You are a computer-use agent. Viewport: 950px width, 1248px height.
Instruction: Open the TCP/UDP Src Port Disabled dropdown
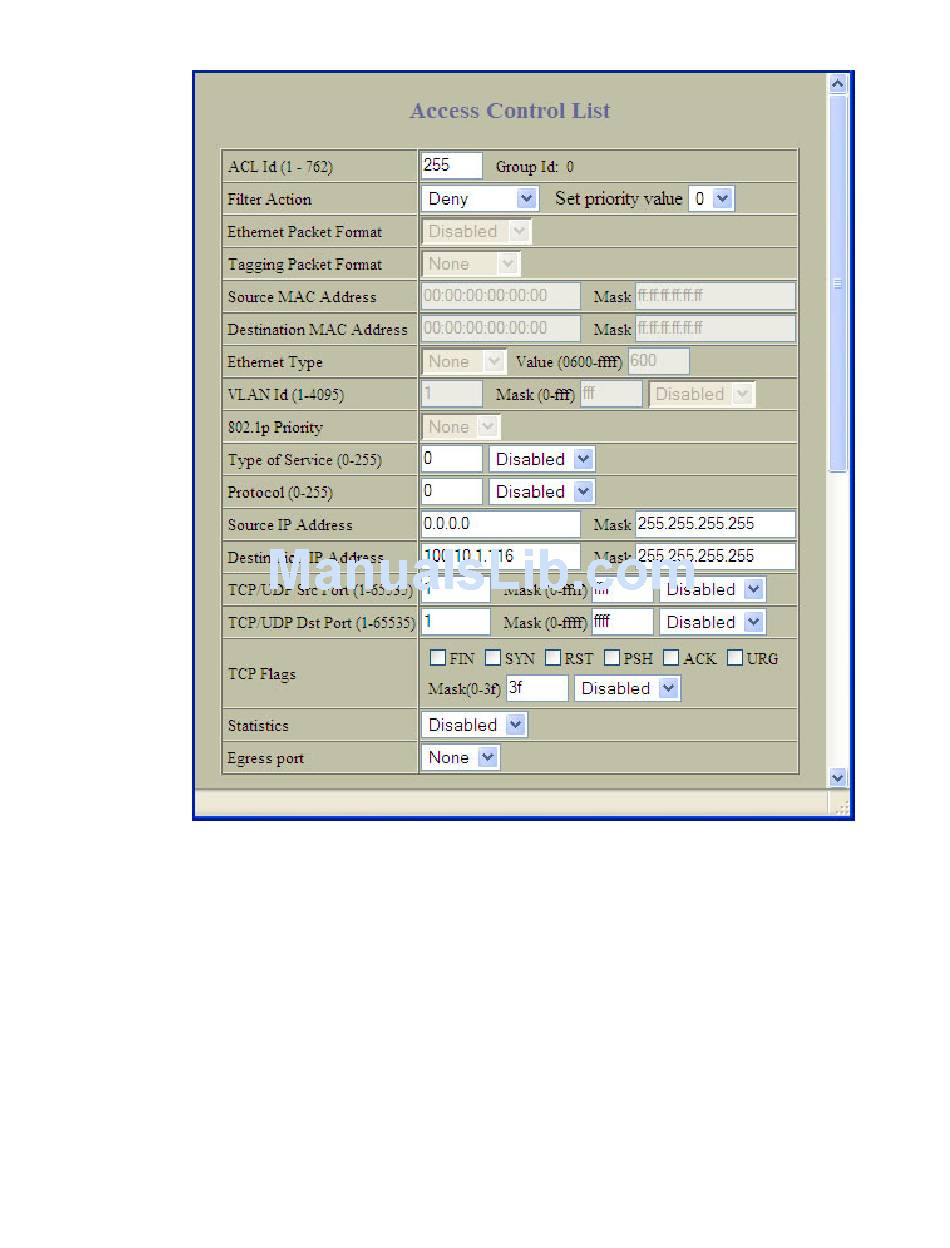pyautogui.click(x=712, y=589)
